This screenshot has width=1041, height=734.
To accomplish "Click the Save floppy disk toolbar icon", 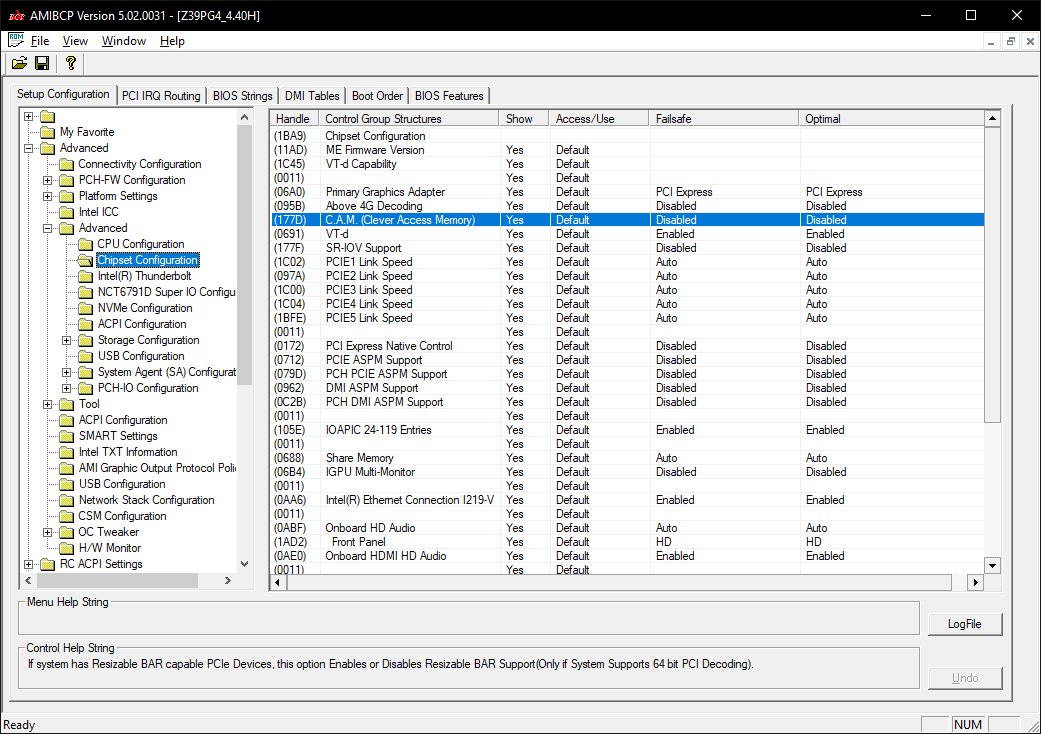I will [x=42, y=63].
